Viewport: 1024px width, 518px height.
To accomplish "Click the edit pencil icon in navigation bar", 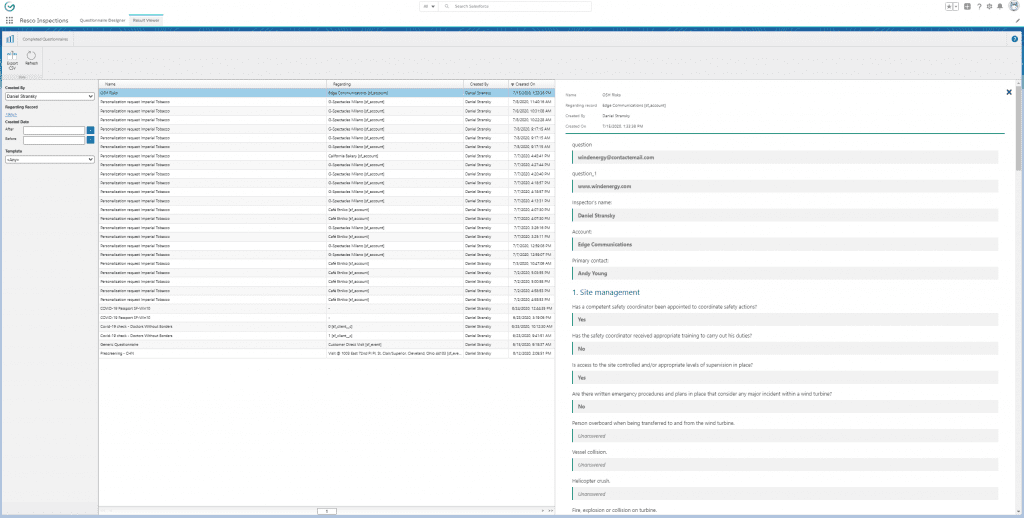I will [x=1017, y=21].
